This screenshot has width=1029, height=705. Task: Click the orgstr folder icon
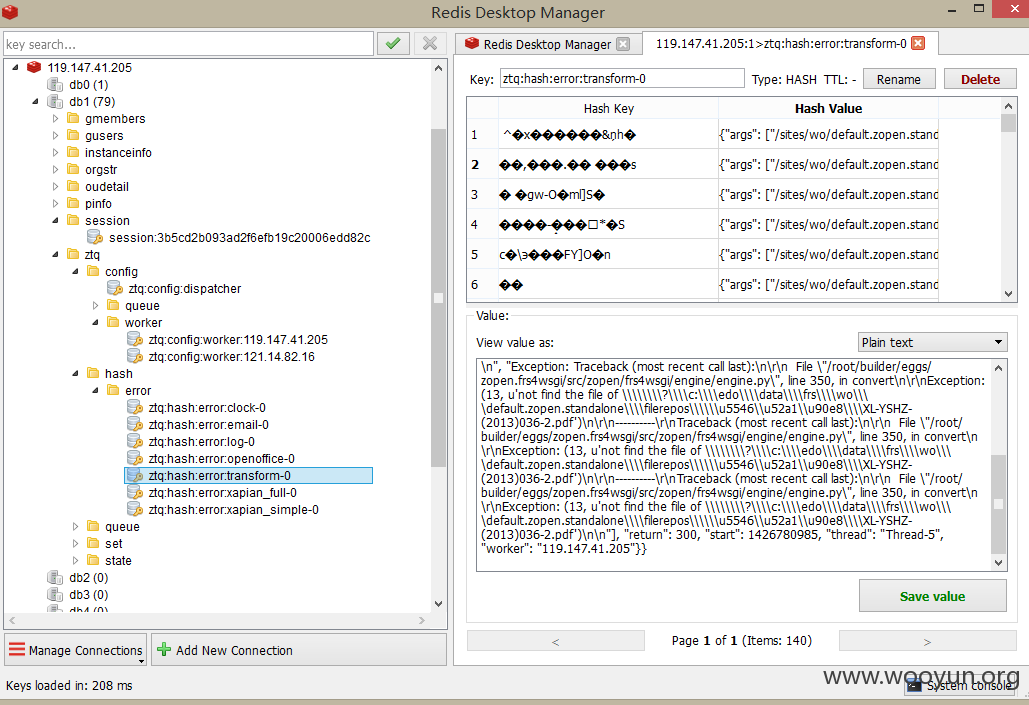[x=74, y=169]
